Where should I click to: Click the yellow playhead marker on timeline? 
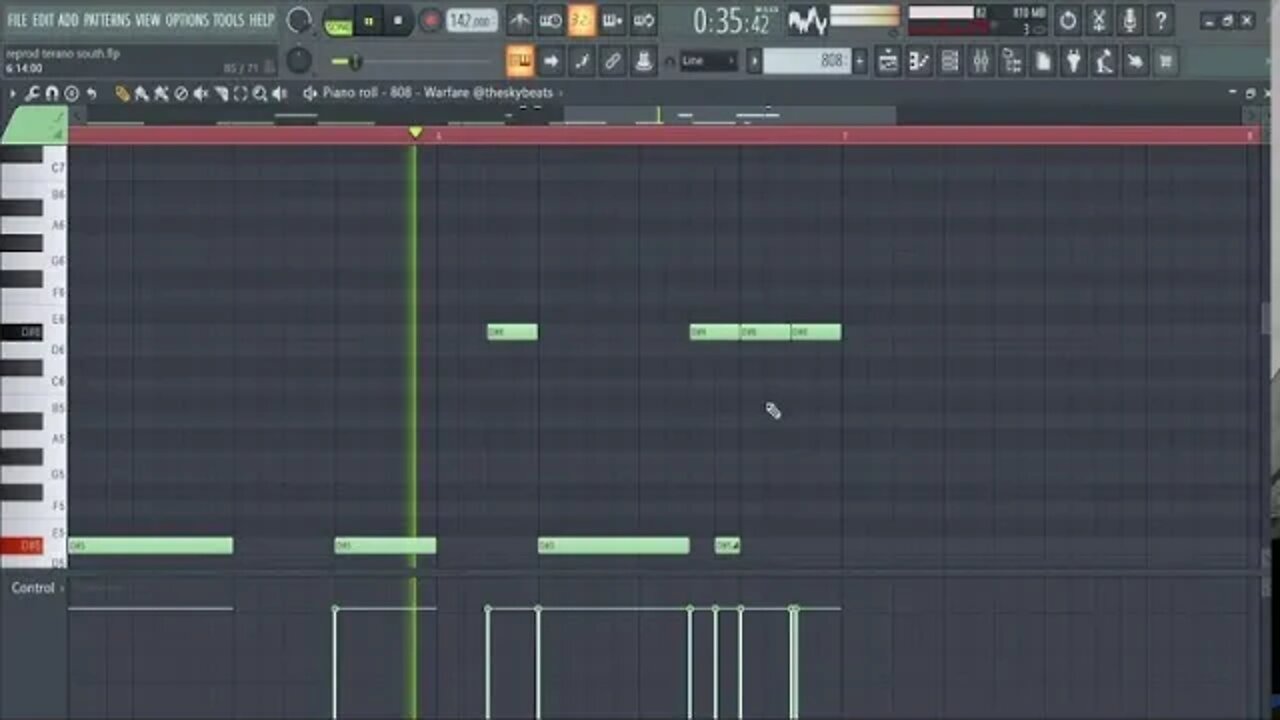[x=415, y=132]
